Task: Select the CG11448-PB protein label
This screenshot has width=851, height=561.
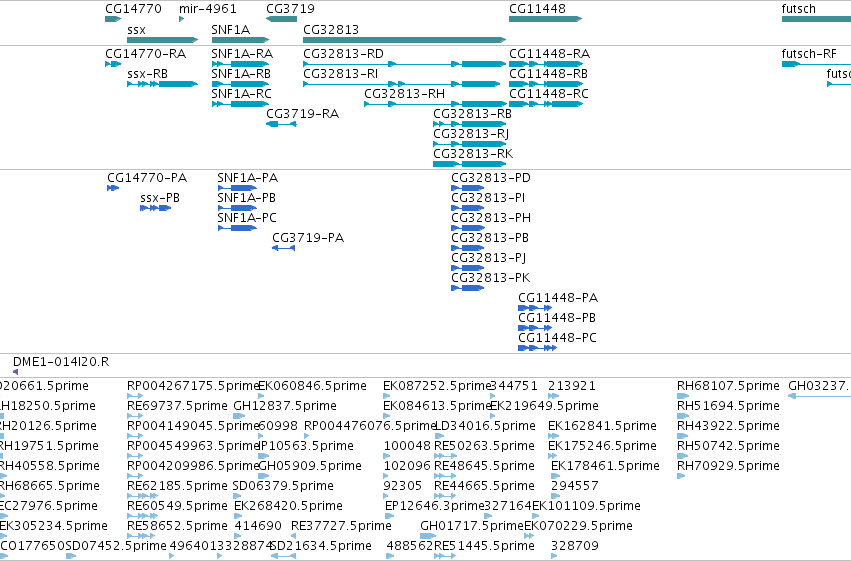Action: (x=557, y=318)
